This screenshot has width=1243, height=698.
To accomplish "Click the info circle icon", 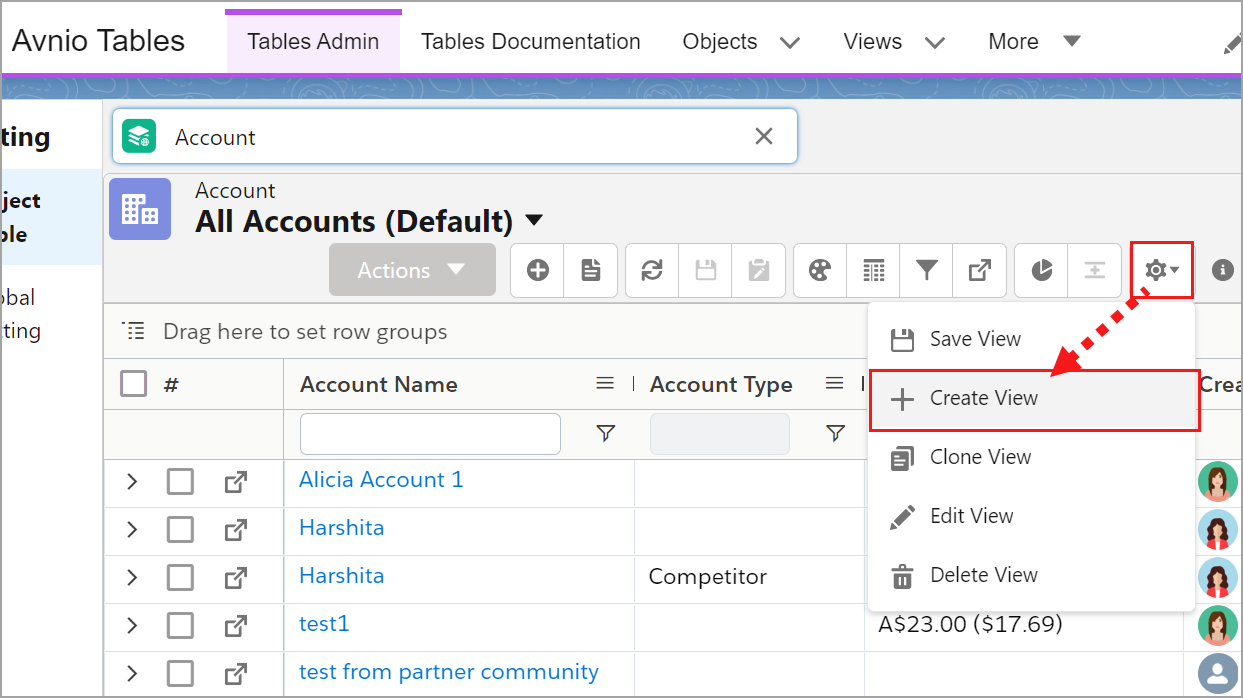I will (1222, 270).
